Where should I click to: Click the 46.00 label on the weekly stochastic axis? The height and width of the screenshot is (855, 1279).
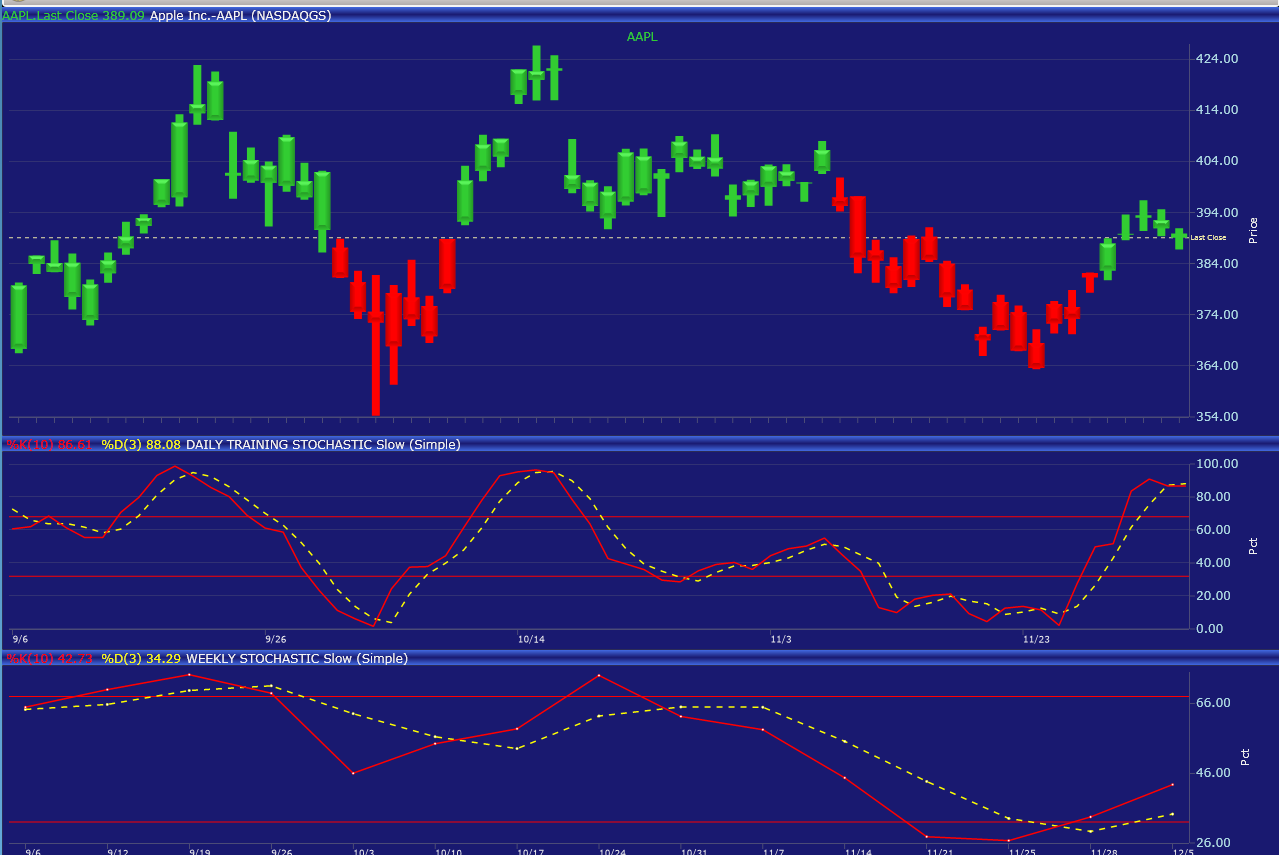tap(1213, 772)
